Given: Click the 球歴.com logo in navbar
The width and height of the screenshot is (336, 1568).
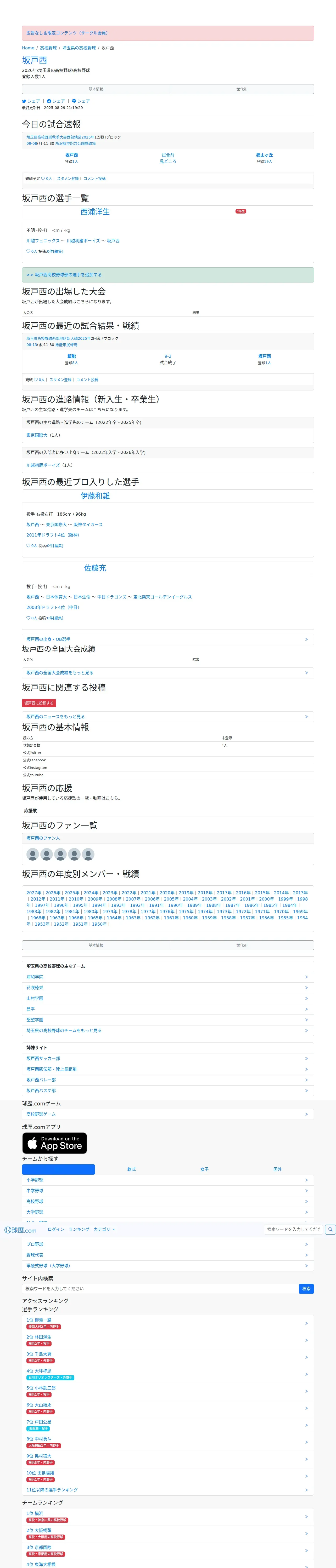Looking at the screenshot, I should [20, 1230].
